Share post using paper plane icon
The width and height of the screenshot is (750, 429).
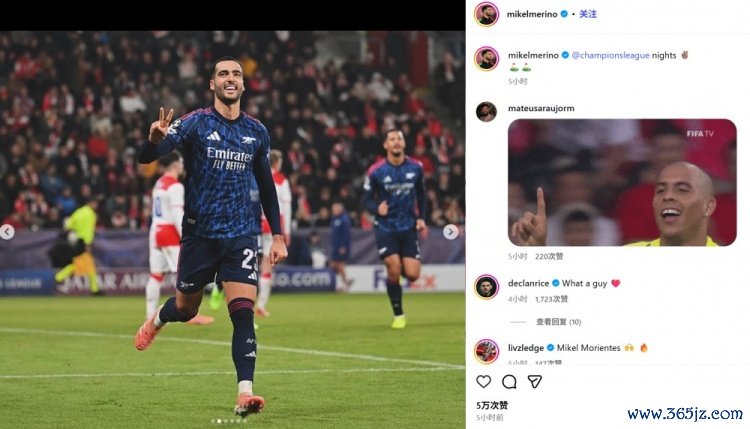point(534,381)
